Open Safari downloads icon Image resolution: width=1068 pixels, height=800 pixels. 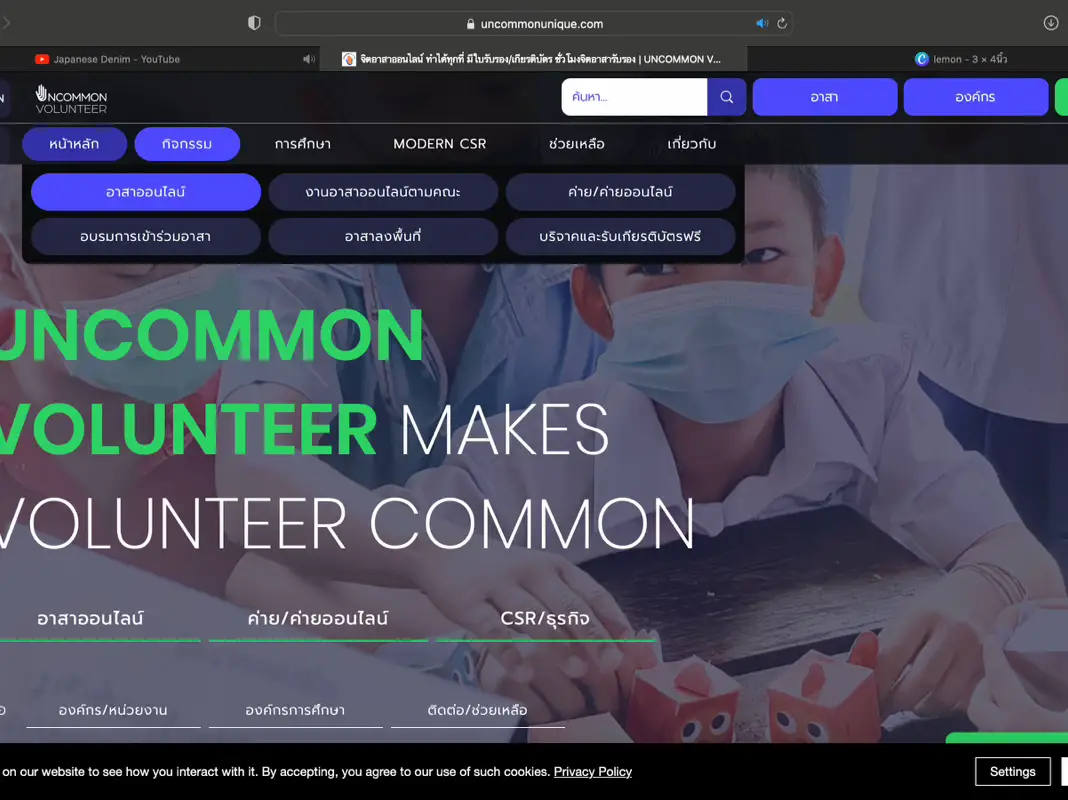coord(1050,23)
